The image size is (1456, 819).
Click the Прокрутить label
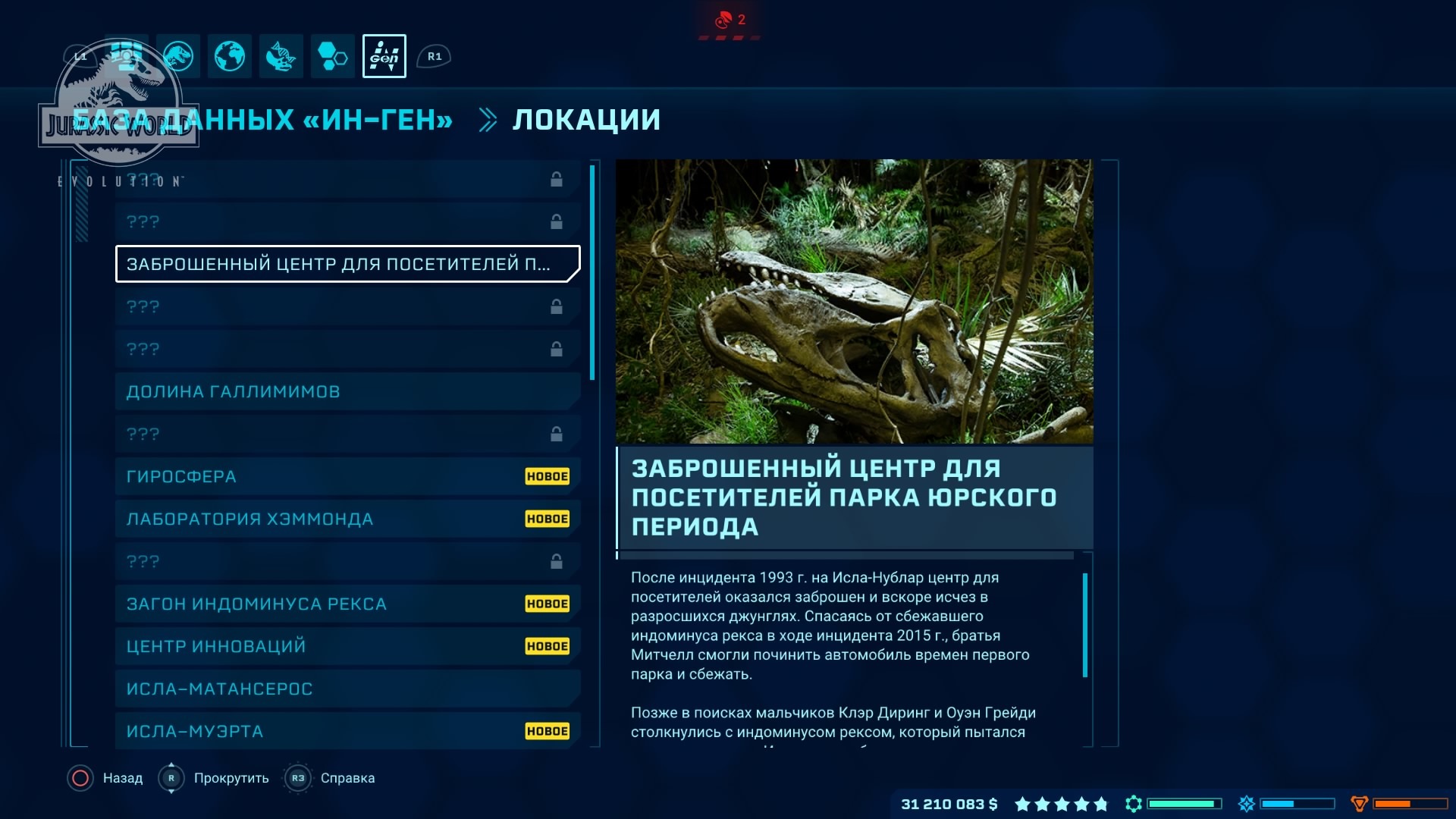pyautogui.click(x=231, y=778)
